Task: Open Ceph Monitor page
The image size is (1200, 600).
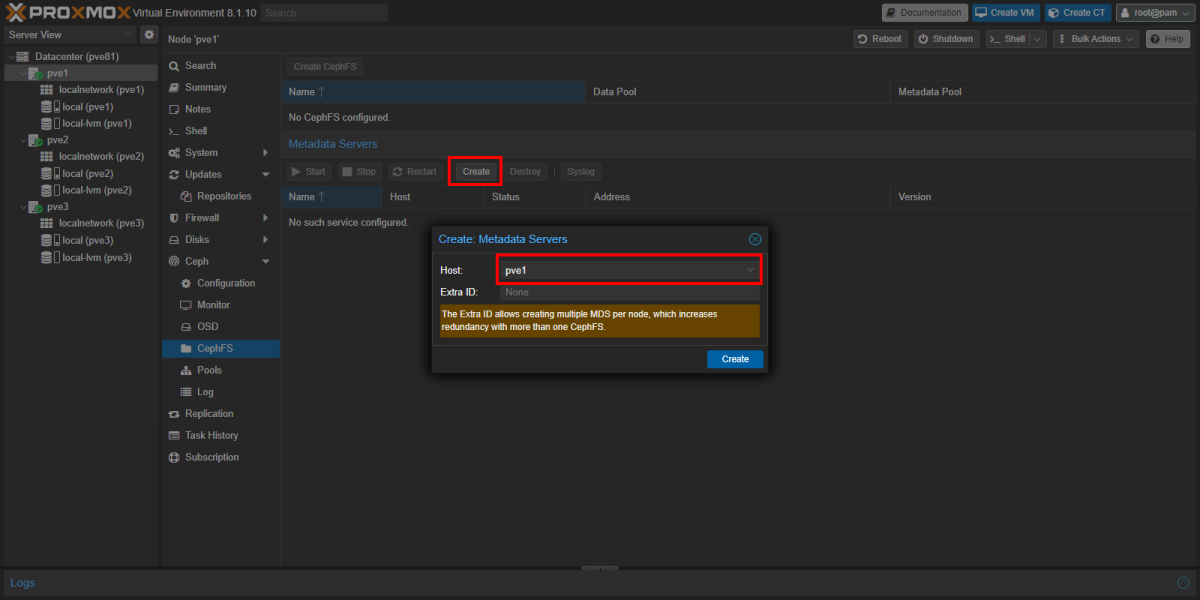Action: (x=213, y=305)
